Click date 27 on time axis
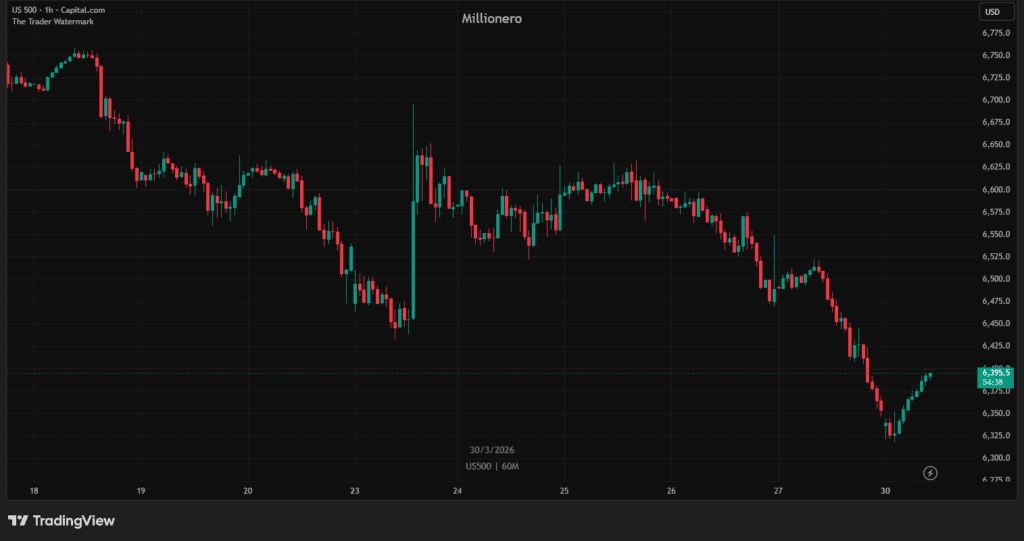 (x=778, y=491)
